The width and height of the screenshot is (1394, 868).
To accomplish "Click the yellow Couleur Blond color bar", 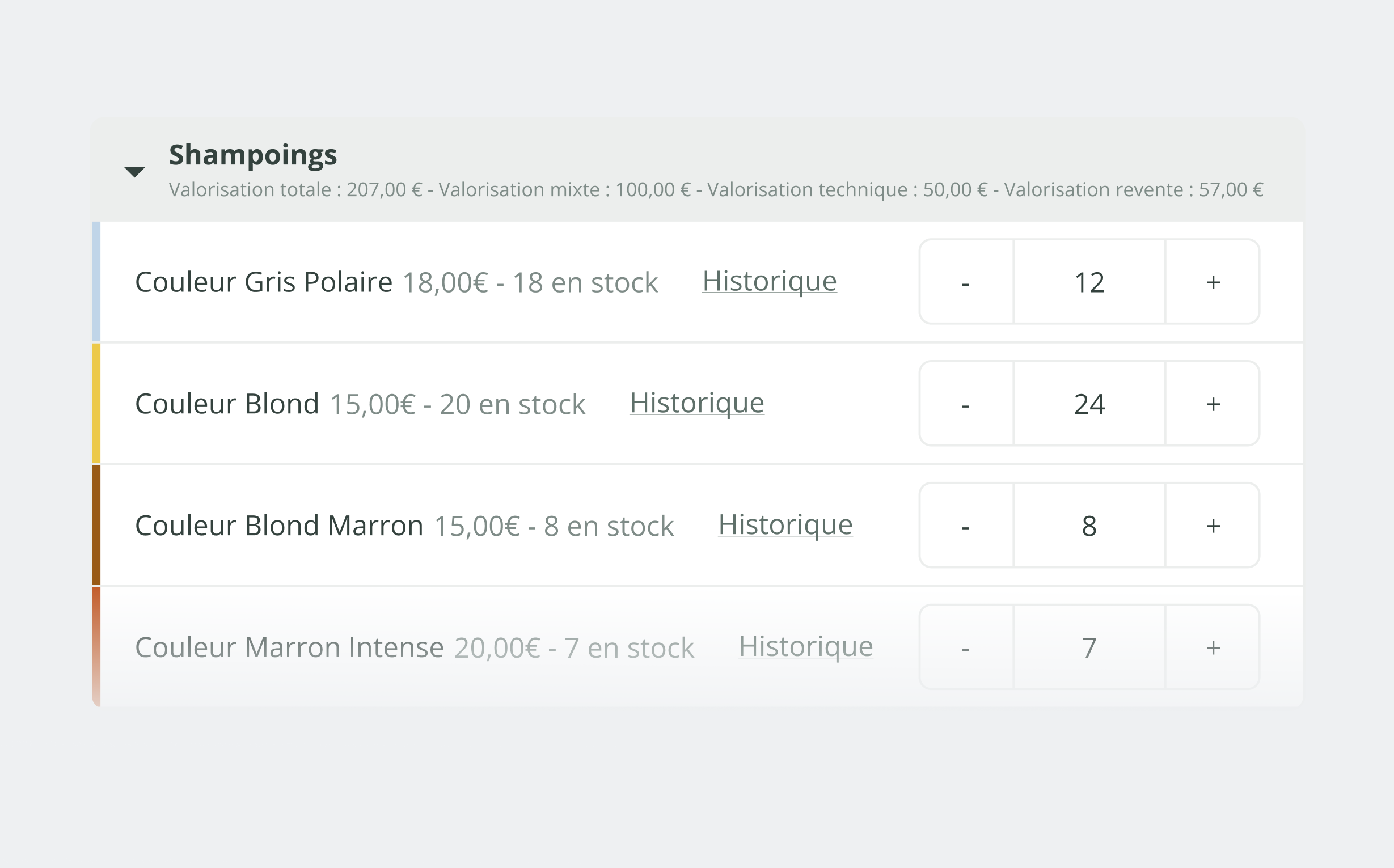I will 96,404.
